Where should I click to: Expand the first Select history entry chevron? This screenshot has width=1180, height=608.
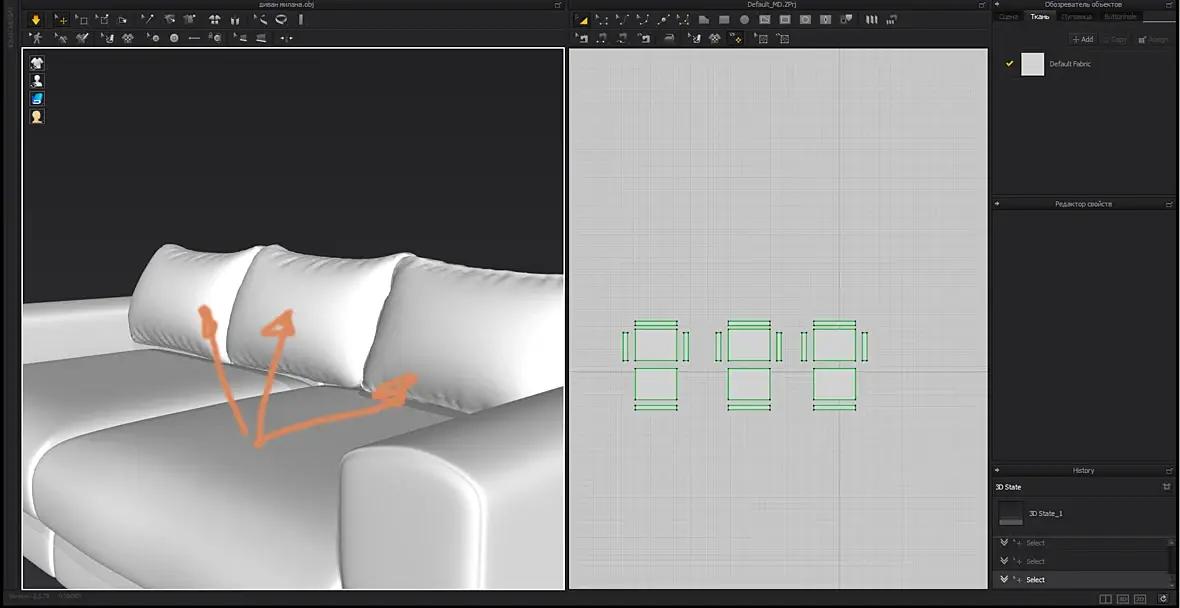(x=1004, y=543)
